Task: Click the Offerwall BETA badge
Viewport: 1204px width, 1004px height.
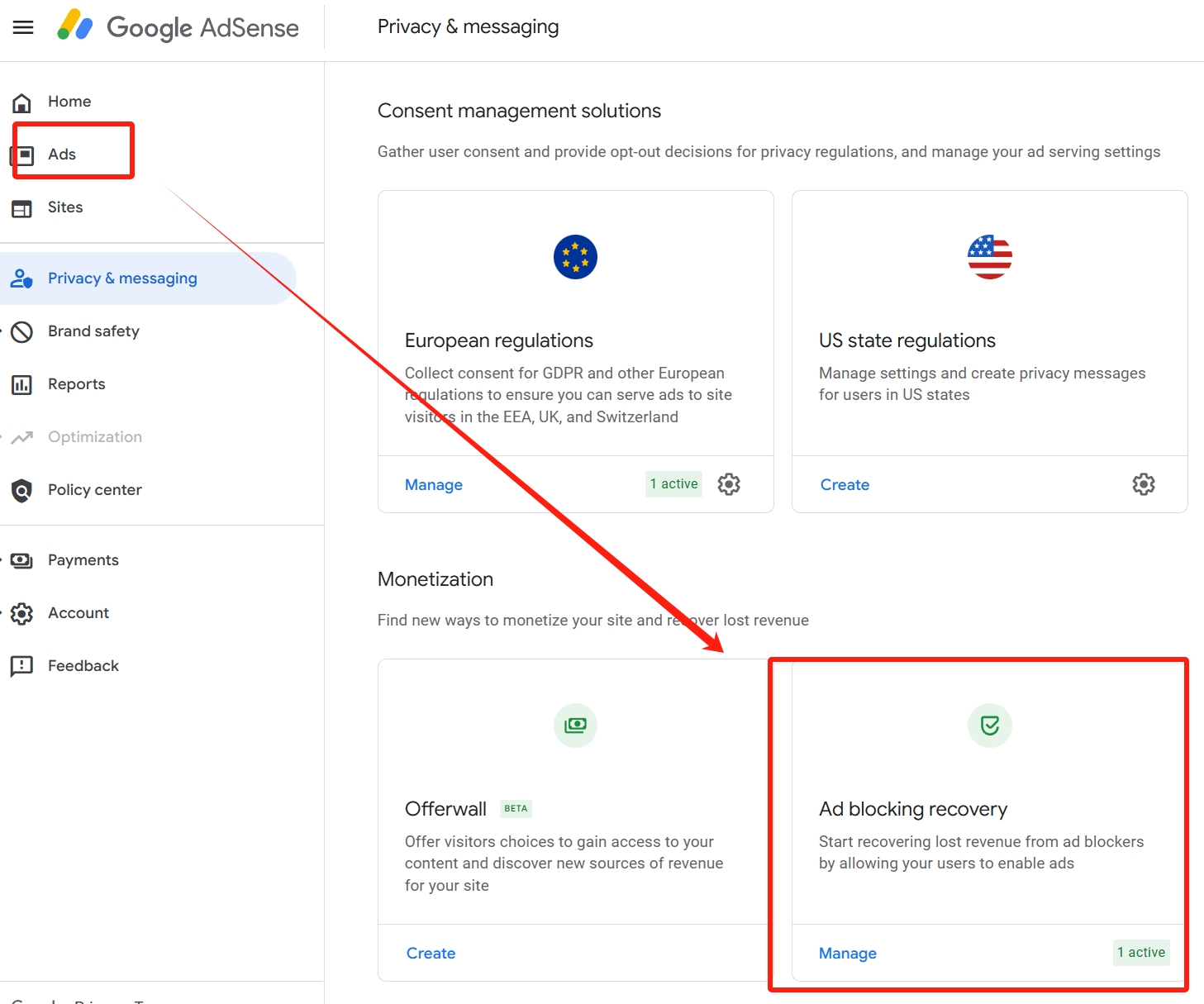Action: [515, 808]
